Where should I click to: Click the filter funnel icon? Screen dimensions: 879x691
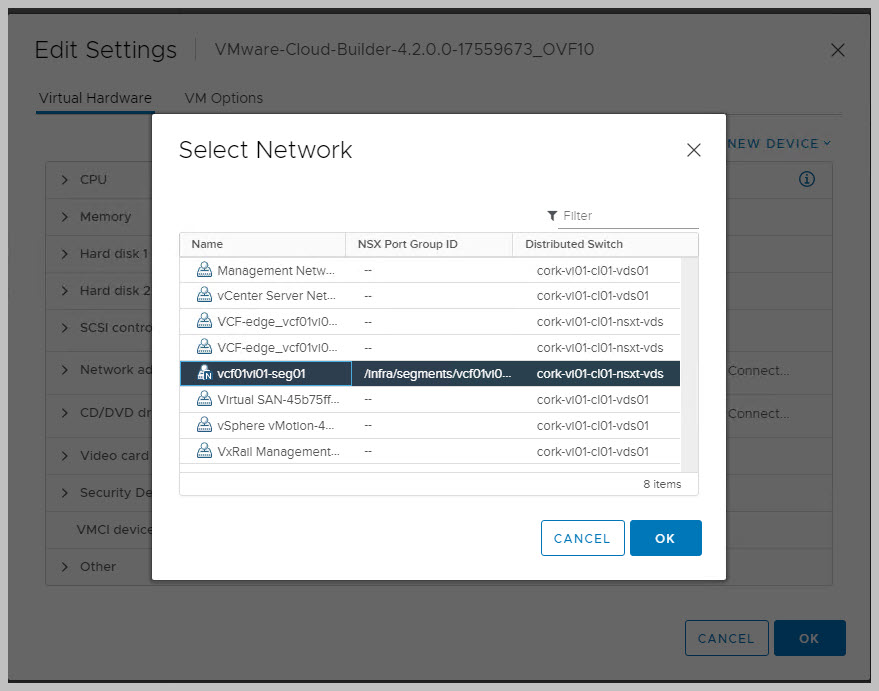click(552, 216)
